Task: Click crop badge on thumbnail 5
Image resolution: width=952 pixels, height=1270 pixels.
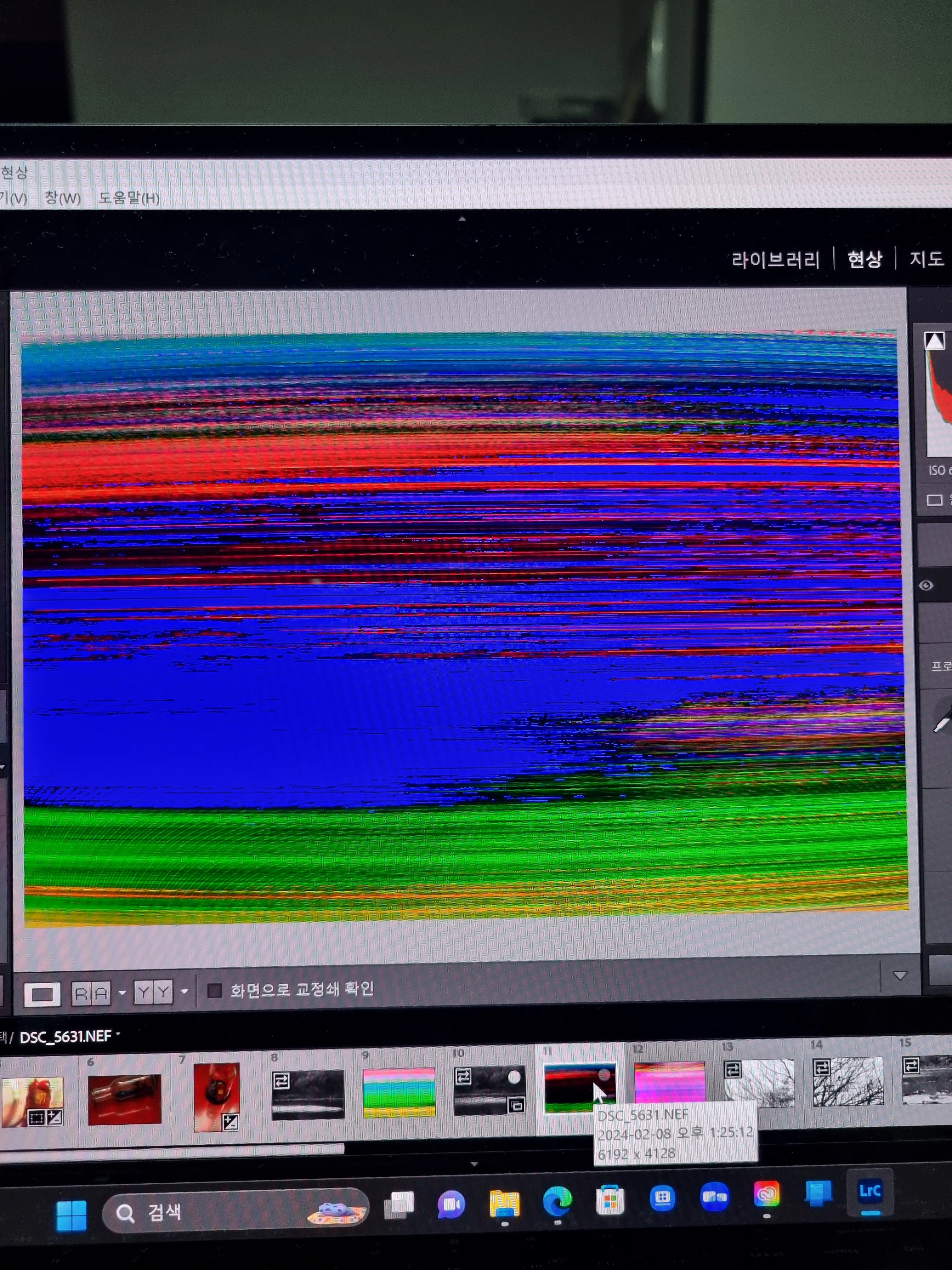Action: coord(36,1117)
